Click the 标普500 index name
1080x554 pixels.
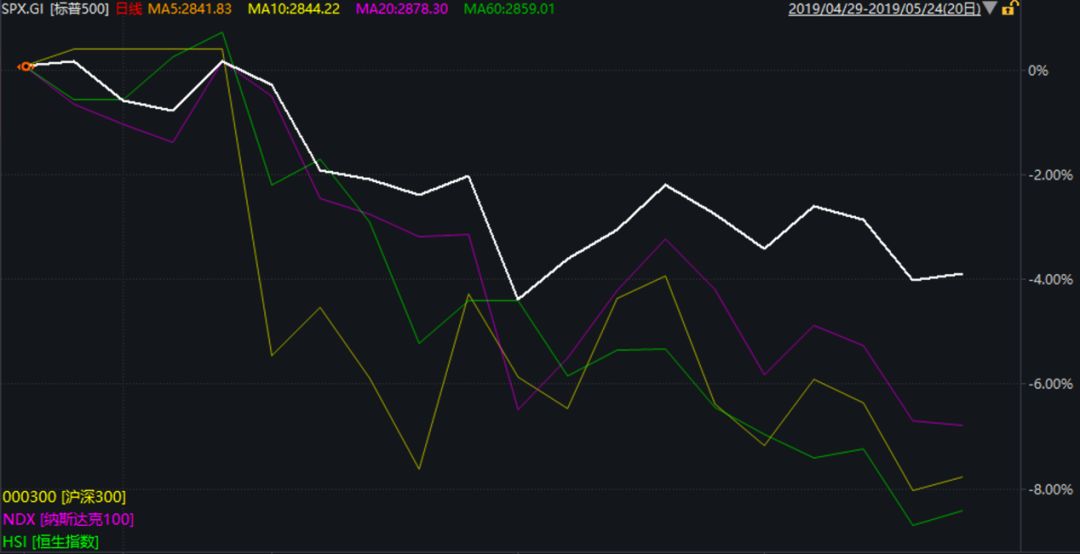click(79, 9)
